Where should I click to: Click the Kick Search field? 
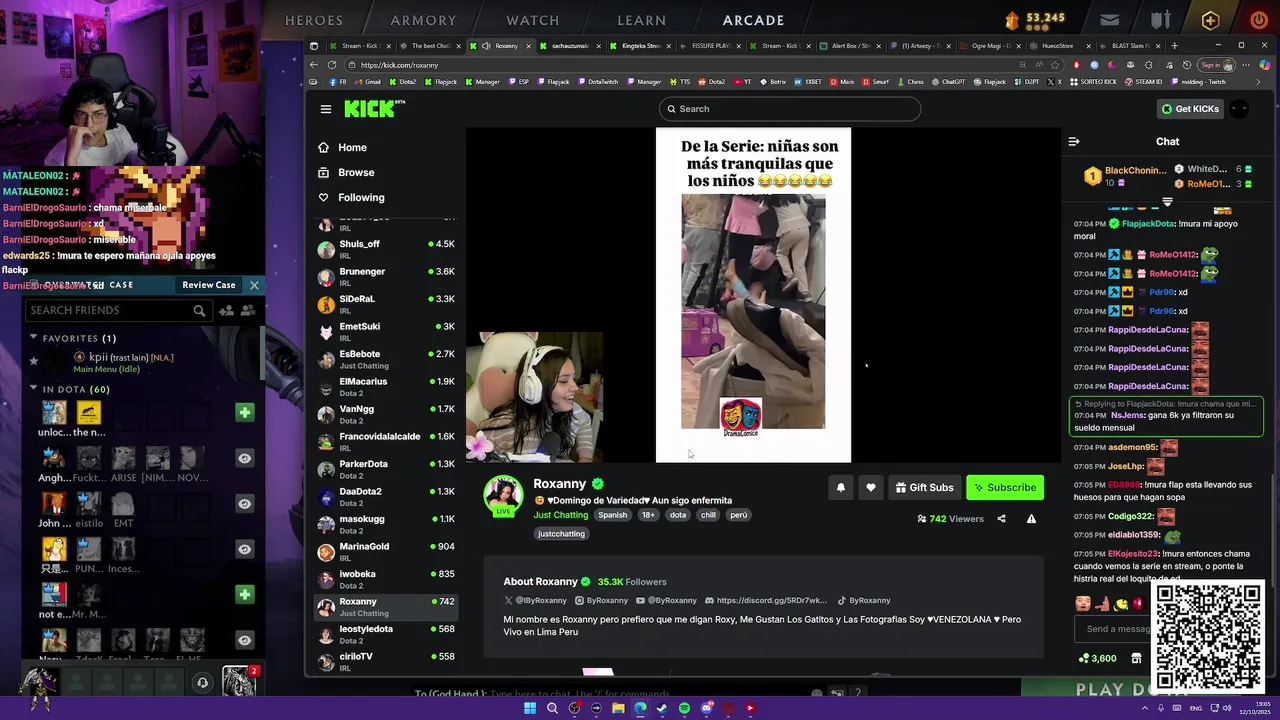790,109
